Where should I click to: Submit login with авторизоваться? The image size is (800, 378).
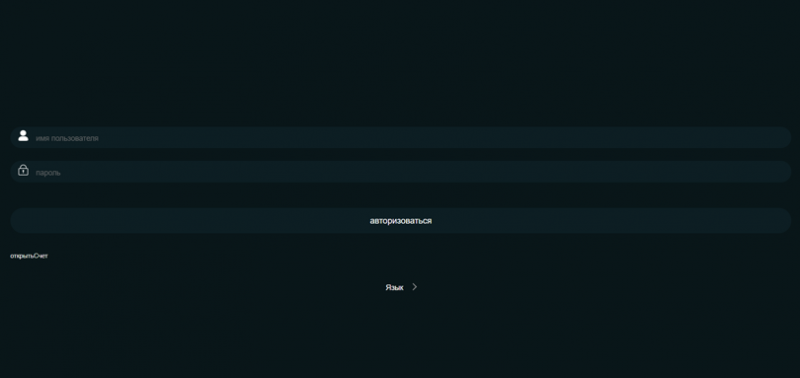(x=401, y=220)
